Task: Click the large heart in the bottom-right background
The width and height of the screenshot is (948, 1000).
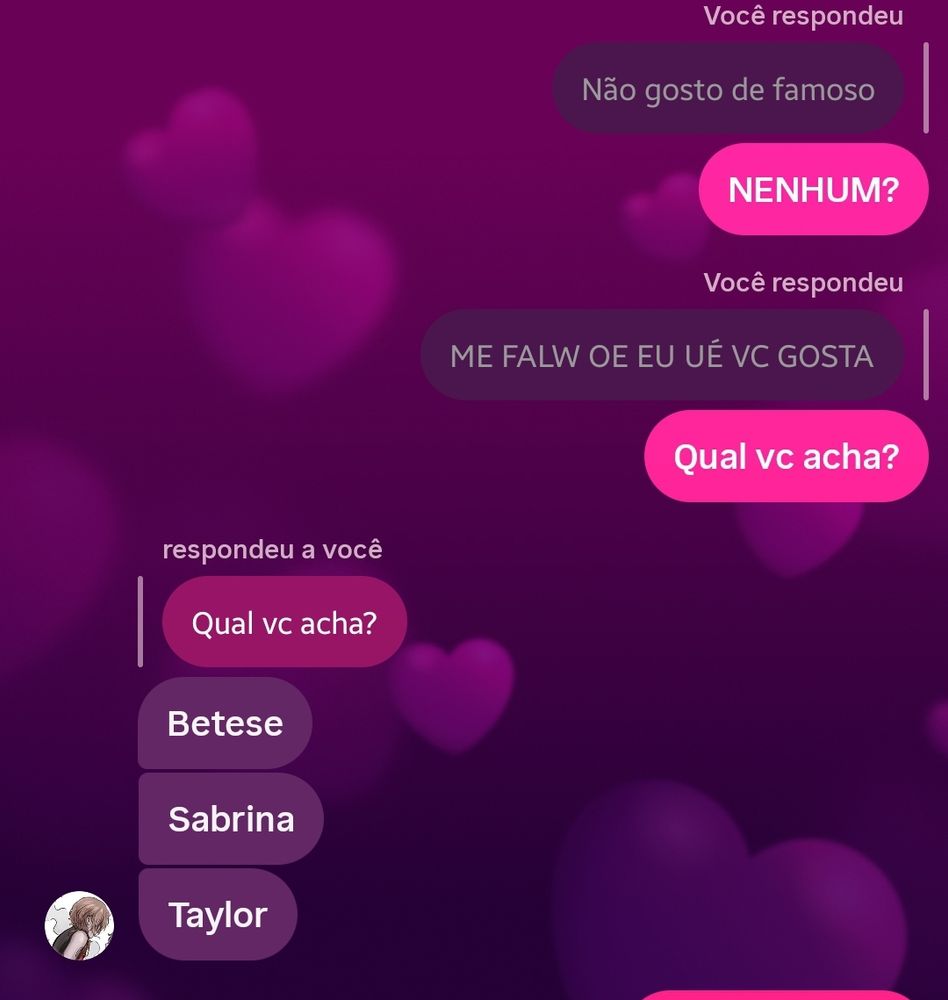Action: tap(730, 893)
